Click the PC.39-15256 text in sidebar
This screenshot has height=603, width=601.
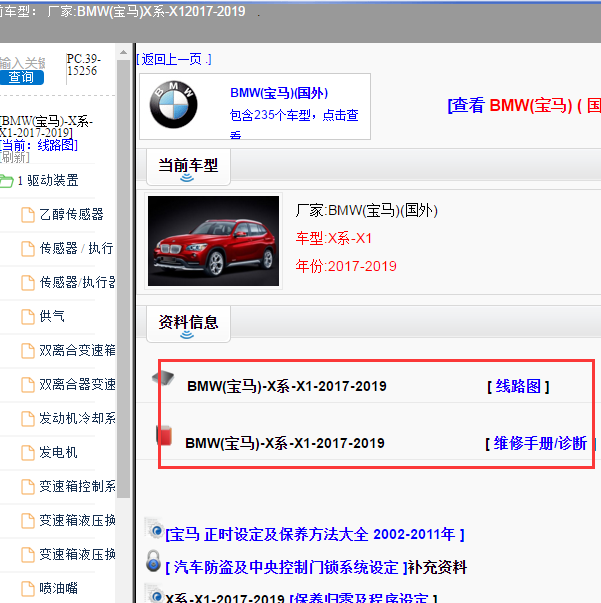point(83,65)
